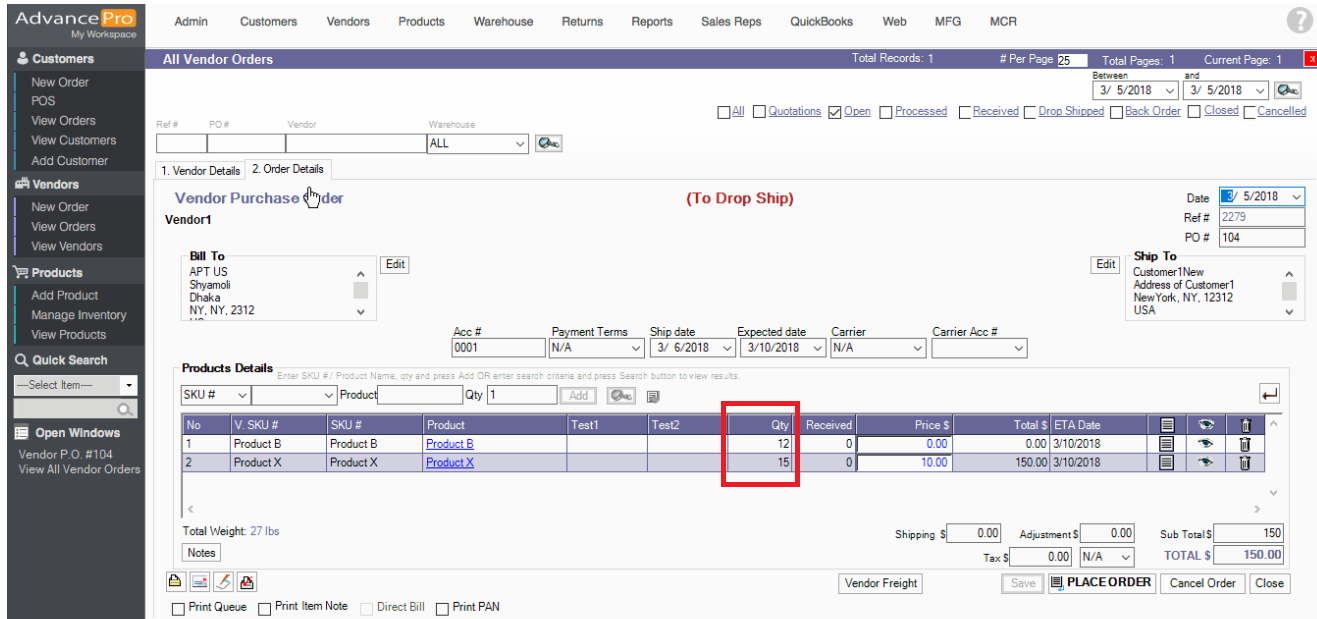This screenshot has height=619, width=1317.
Task: Open the Carrier dropdown
Action: click(917, 348)
